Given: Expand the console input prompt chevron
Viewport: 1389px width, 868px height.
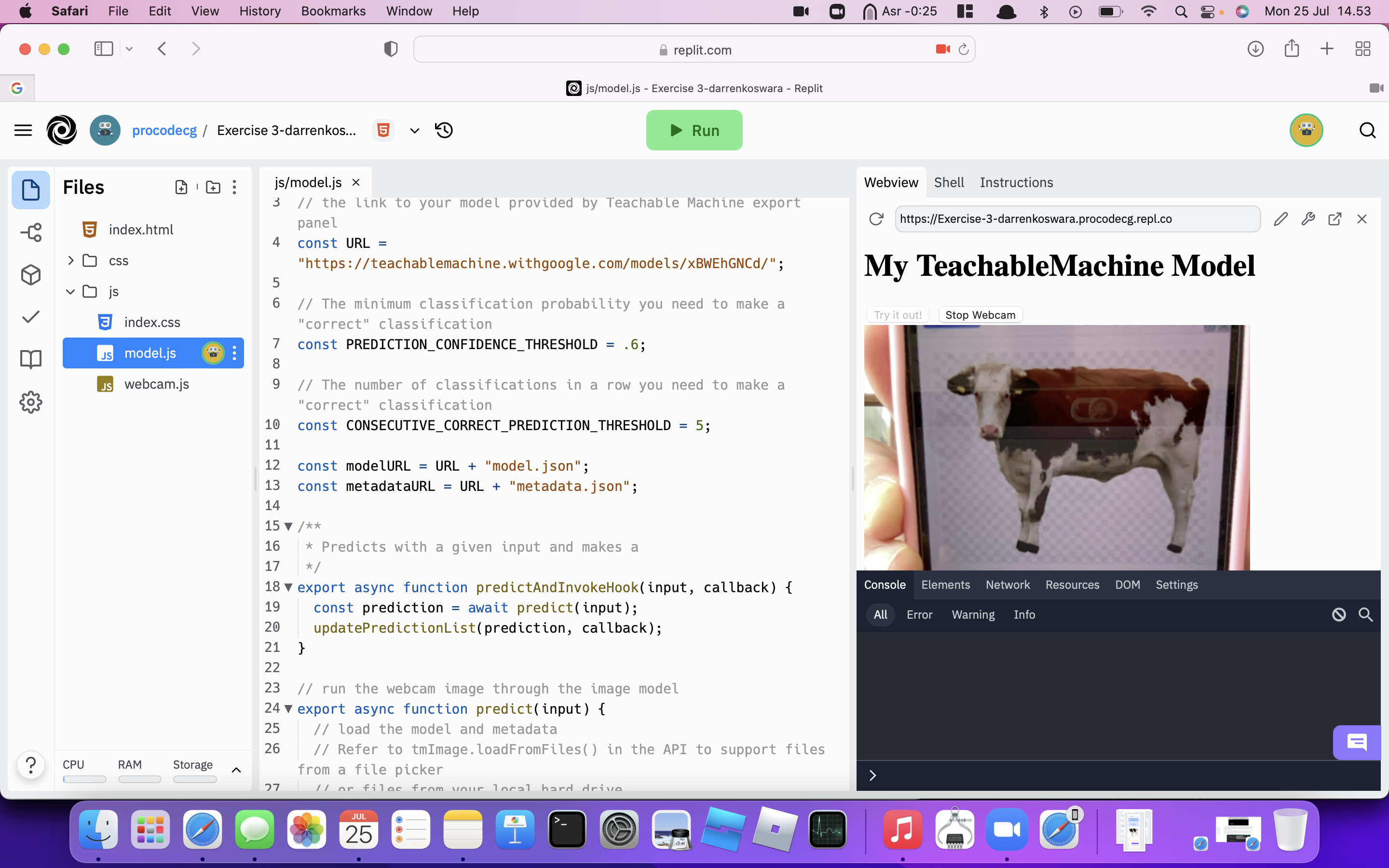Looking at the screenshot, I should pos(872,775).
